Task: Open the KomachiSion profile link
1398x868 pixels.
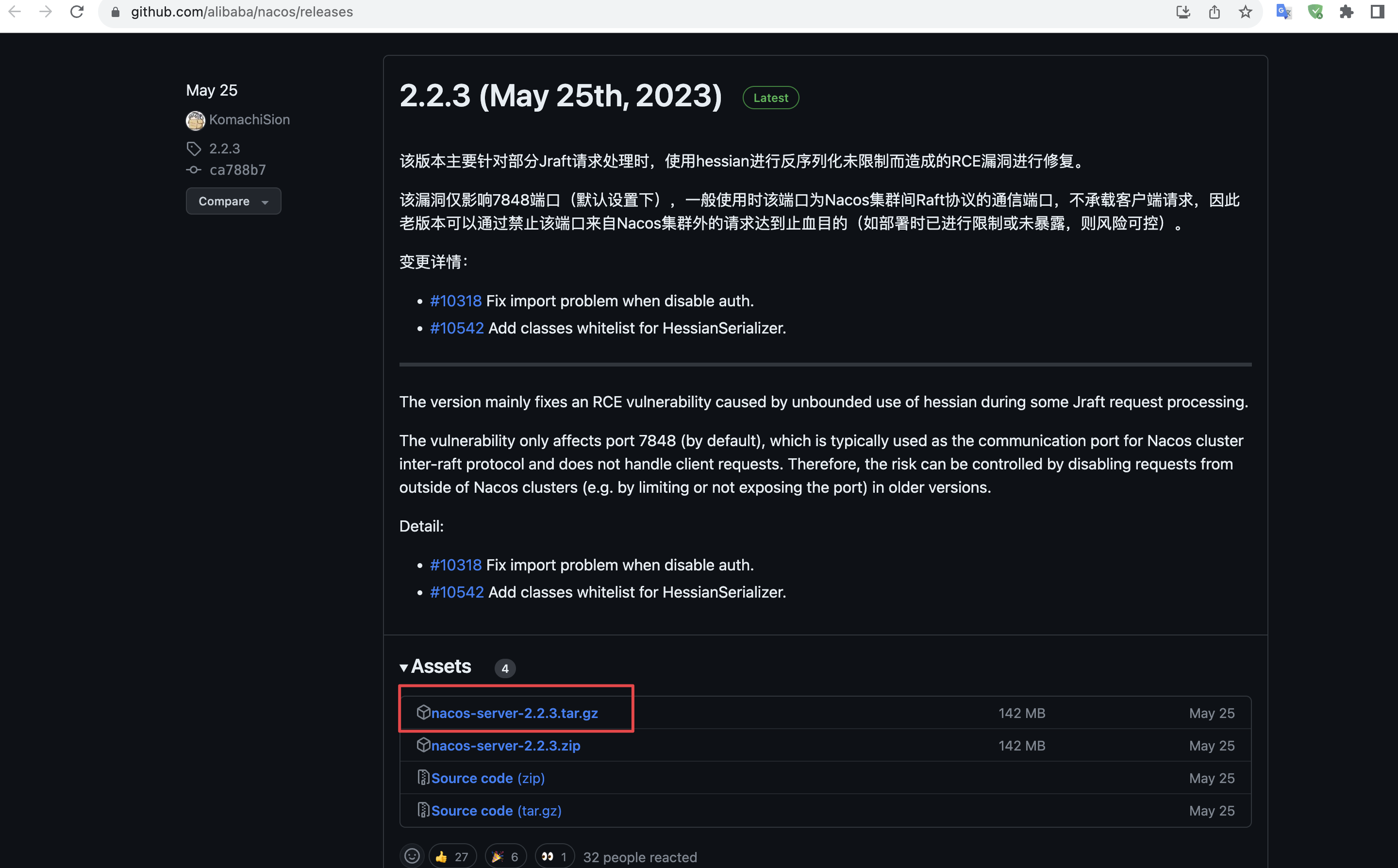Action: [x=250, y=119]
